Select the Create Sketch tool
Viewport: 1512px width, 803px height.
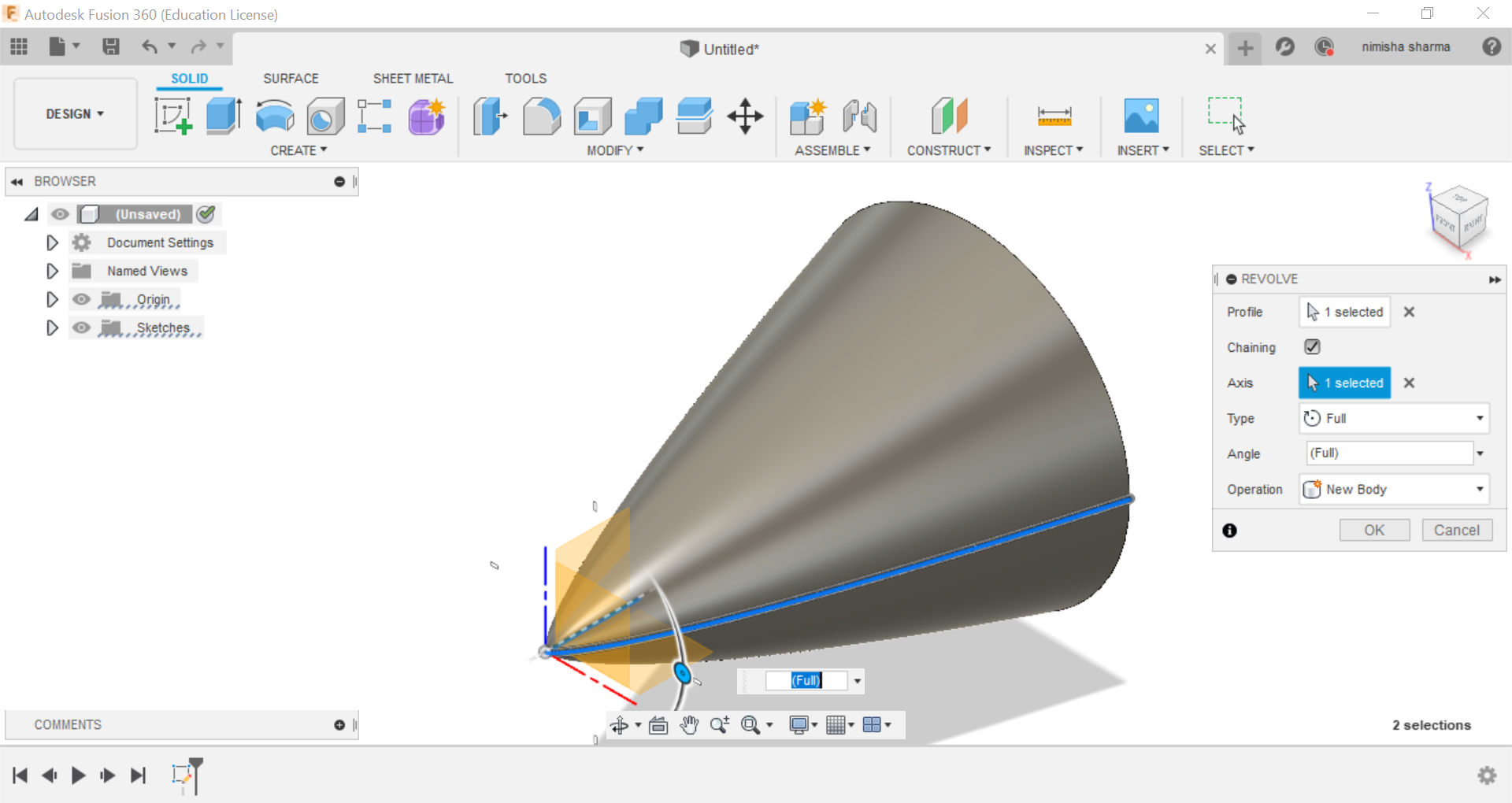click(174, 117)
